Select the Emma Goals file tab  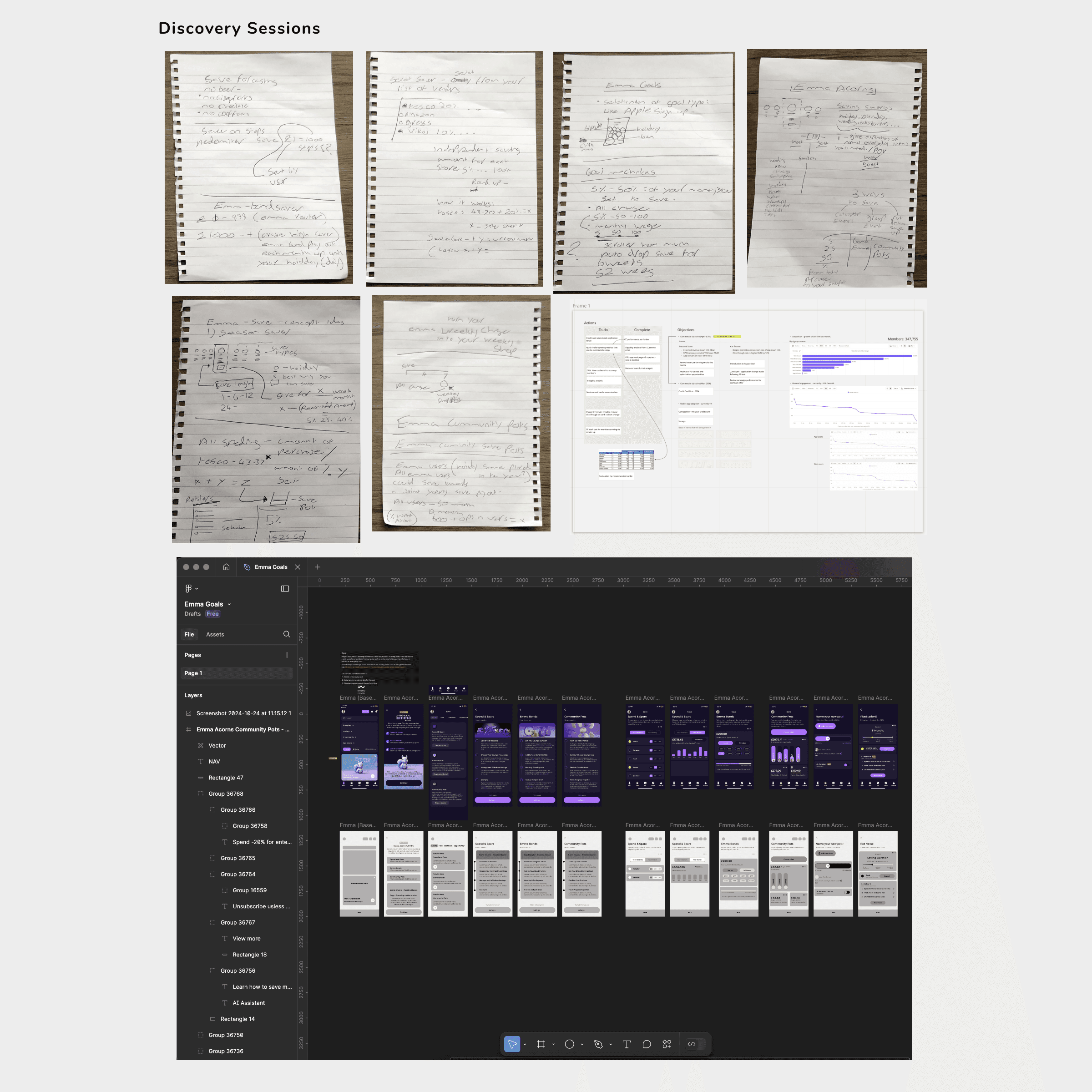(270, 567)
